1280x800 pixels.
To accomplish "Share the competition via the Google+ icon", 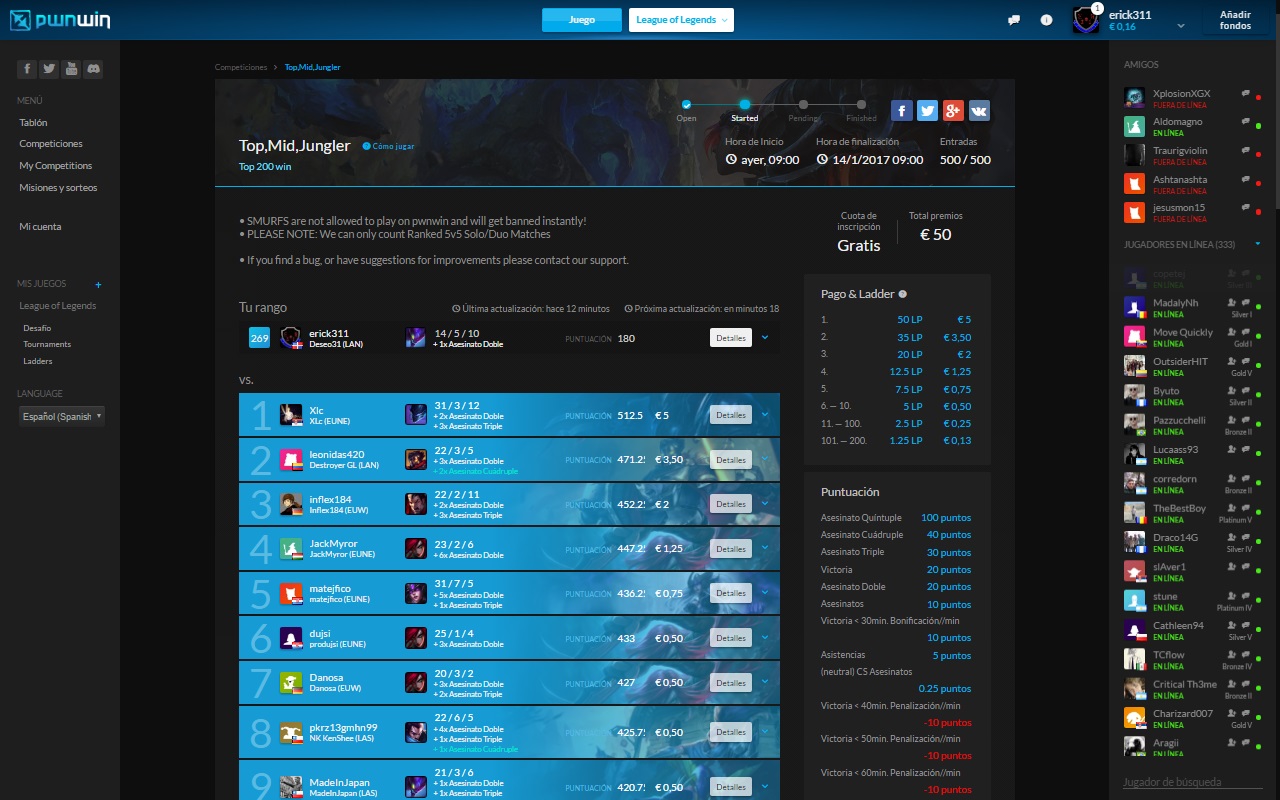I will tap(953, 110).
